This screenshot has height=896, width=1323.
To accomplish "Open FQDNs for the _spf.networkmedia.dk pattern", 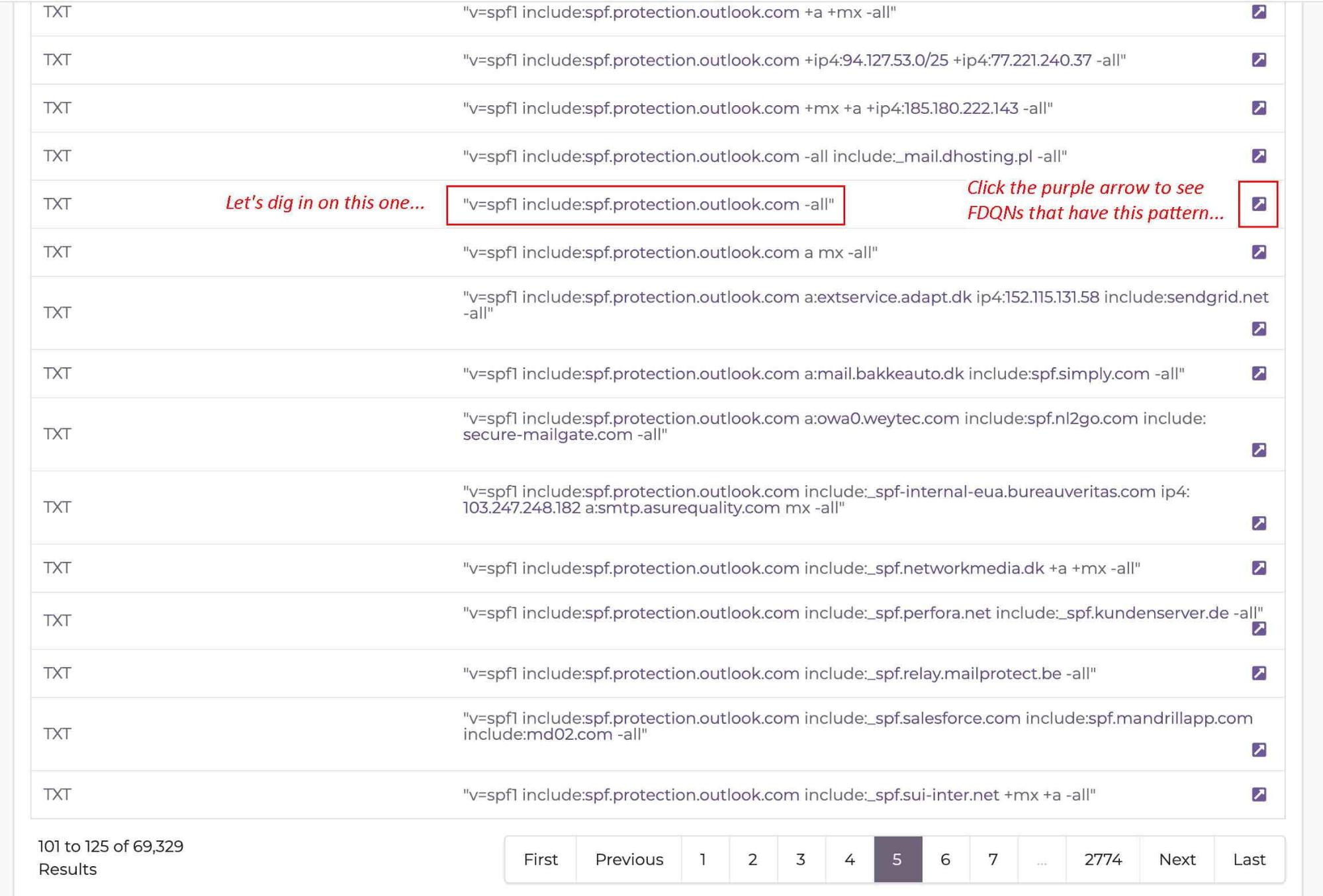I will (1261, 567).
